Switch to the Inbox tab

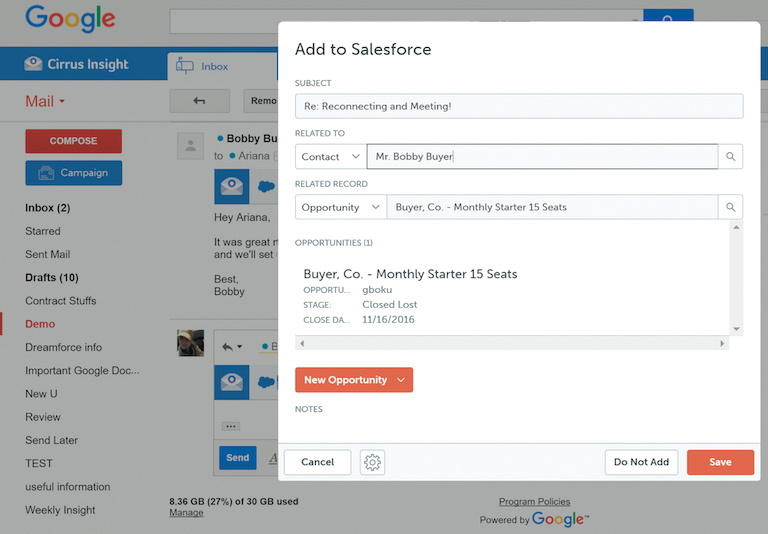(x=214, y=67)
